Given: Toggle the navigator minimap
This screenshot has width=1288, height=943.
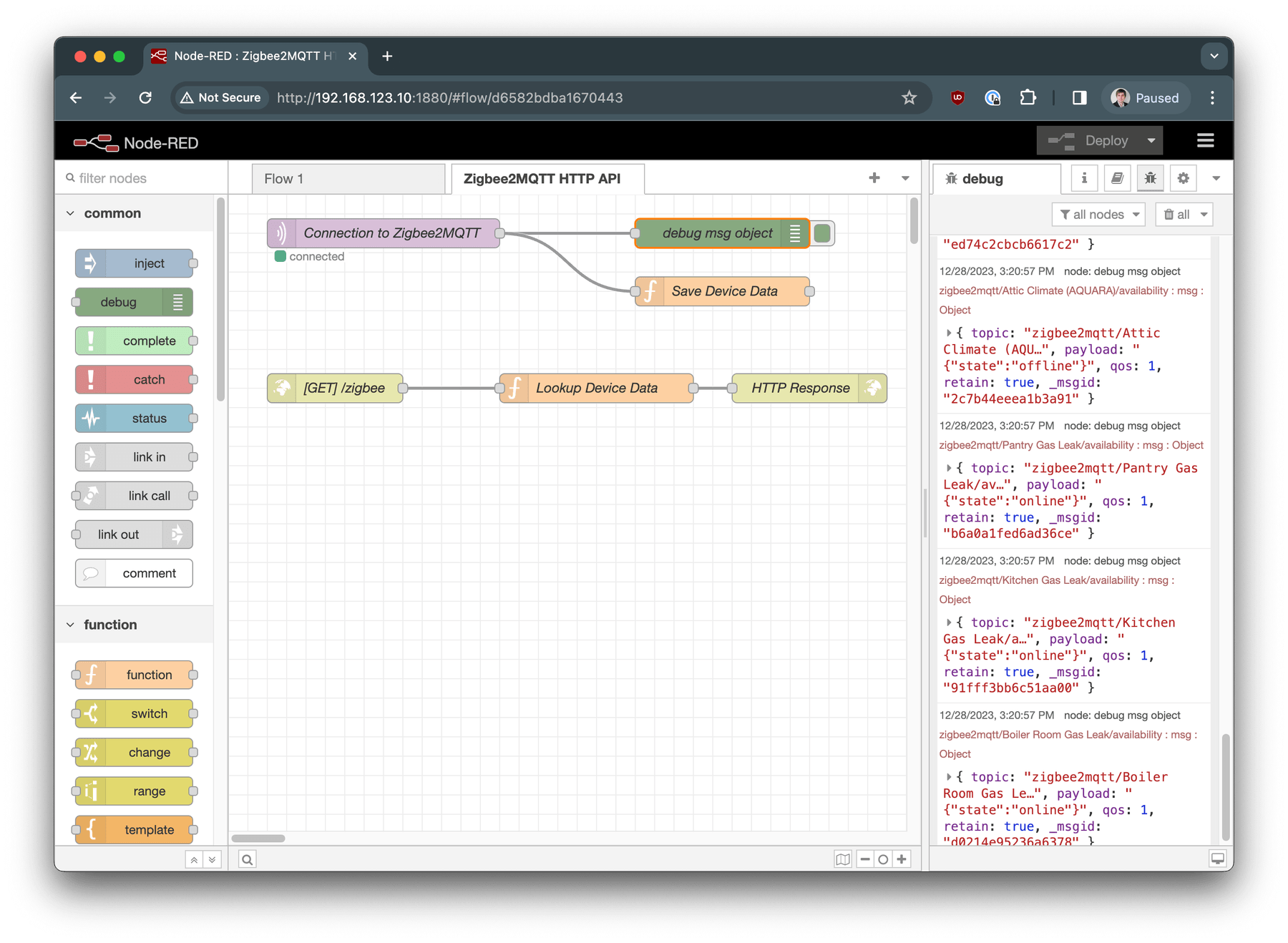Looking at the screenshot, I should pos(844,859).
